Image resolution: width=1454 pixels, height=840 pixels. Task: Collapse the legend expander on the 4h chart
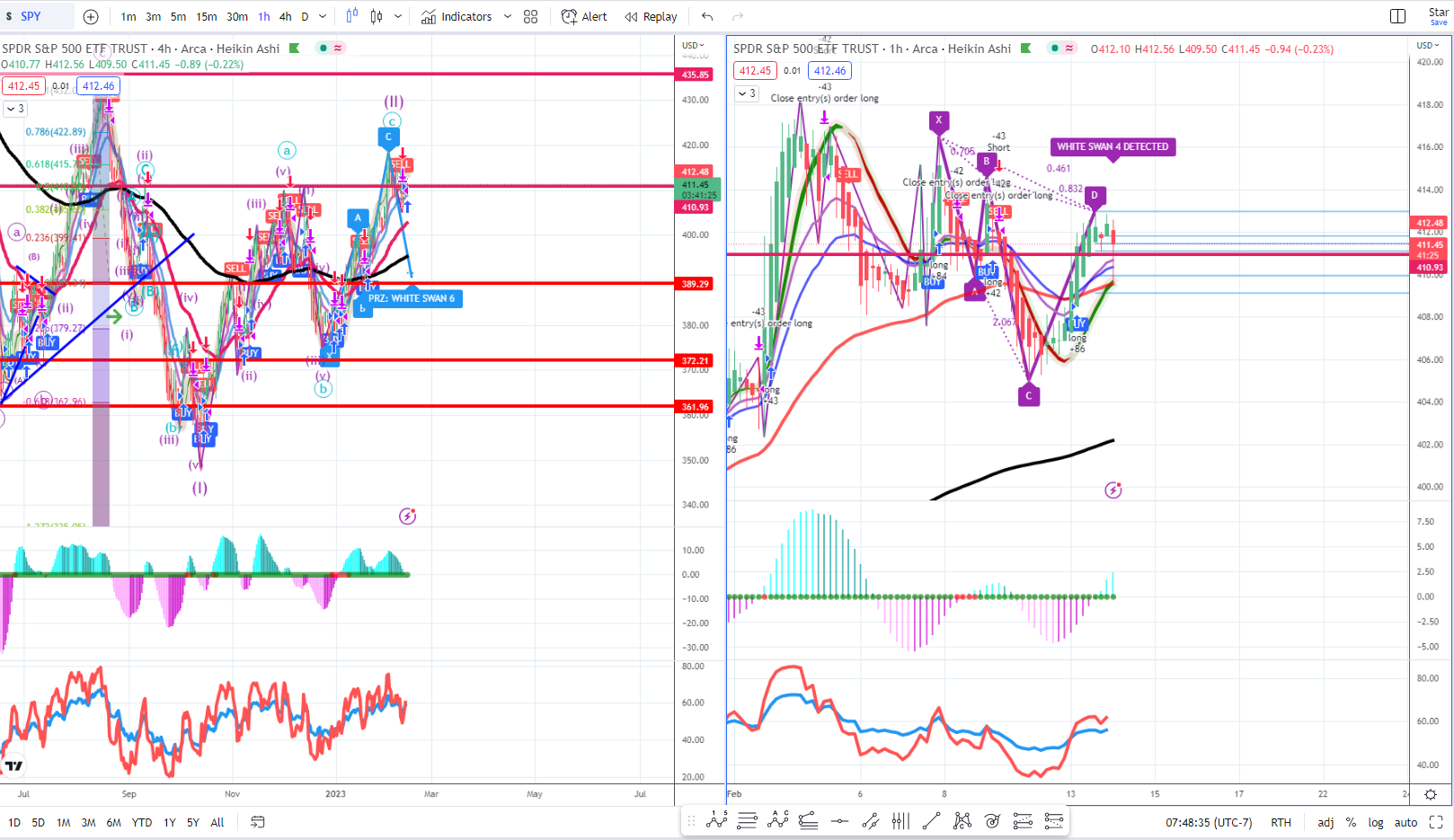click(15, 109)
